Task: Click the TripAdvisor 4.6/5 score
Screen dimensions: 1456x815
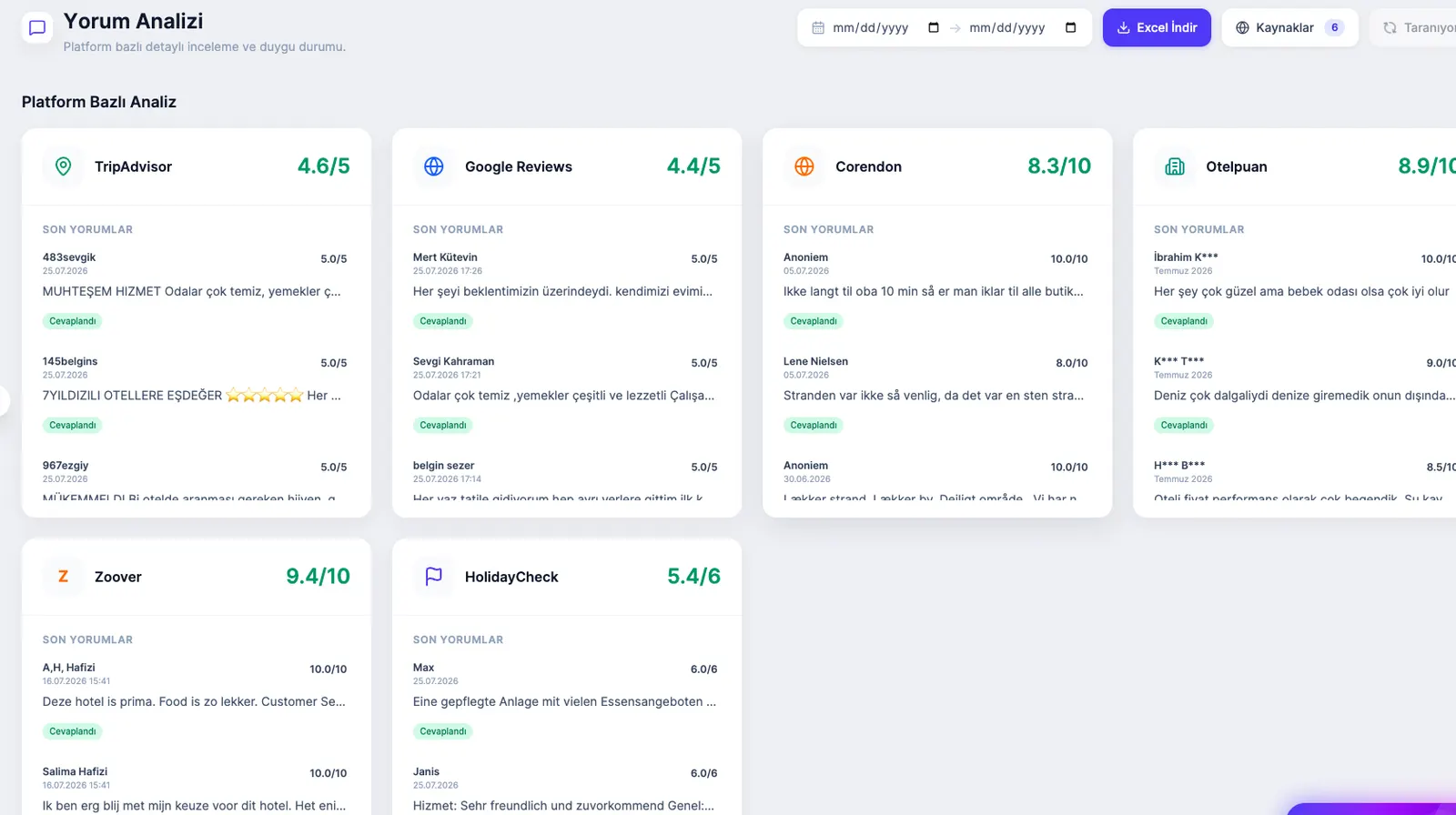Action: 324,166
